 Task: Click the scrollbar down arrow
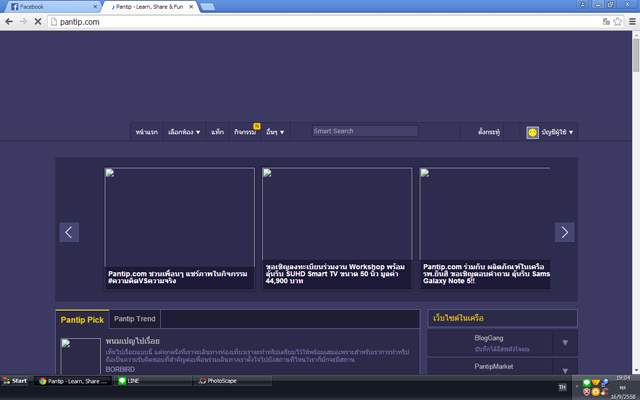(x=636, y=371)
